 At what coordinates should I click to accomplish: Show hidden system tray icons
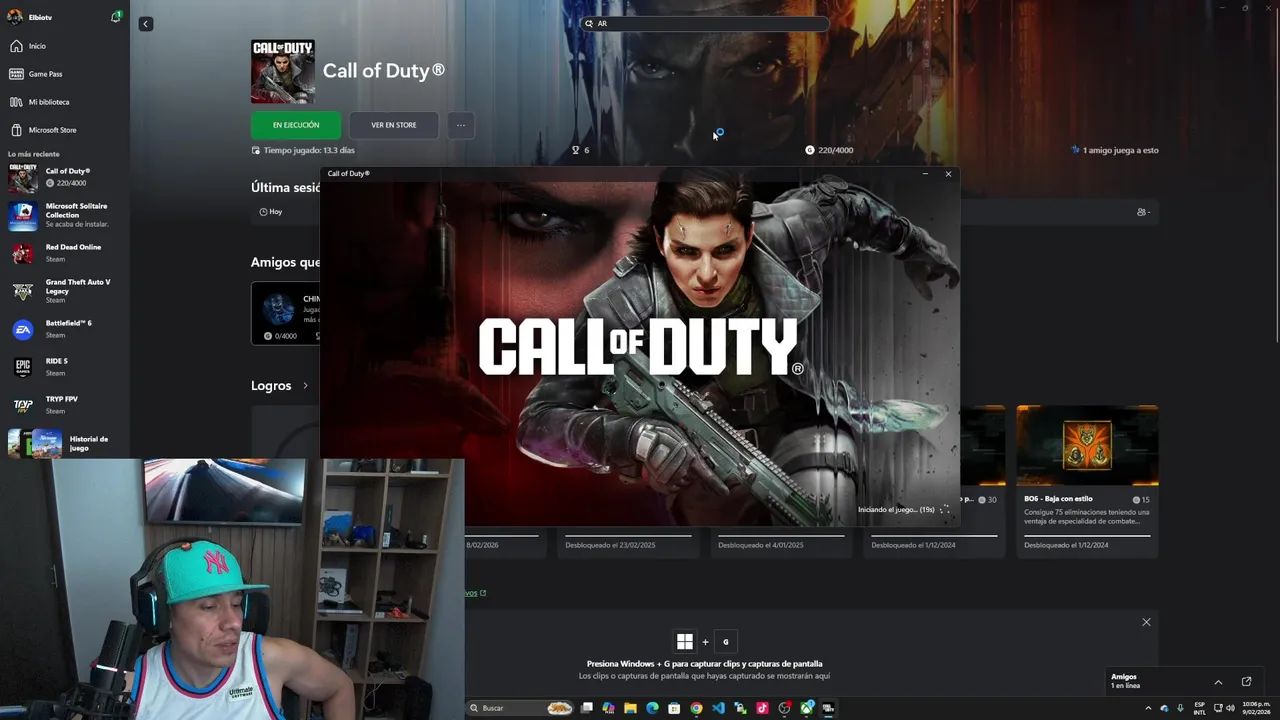click(x=1148, y=708)
